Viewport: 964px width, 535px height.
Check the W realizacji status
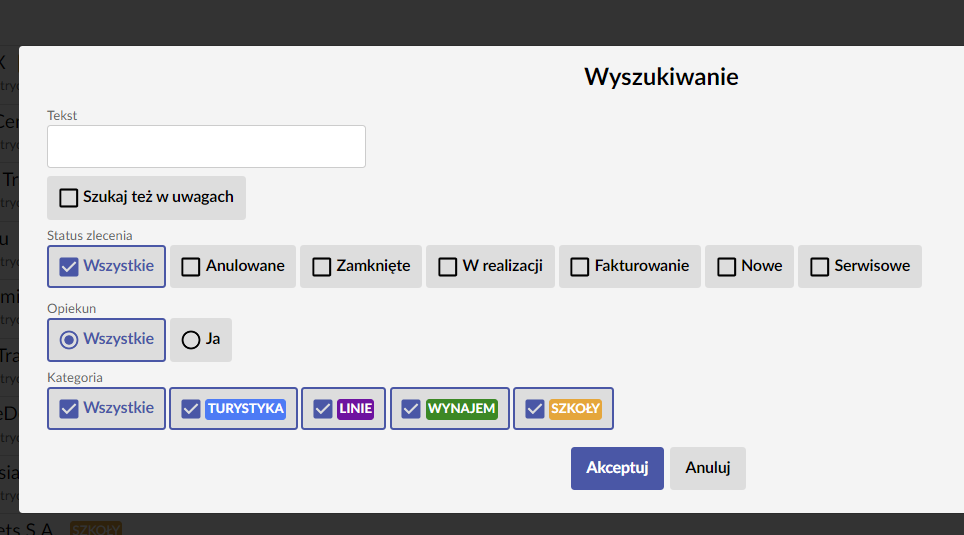[491, 266]
